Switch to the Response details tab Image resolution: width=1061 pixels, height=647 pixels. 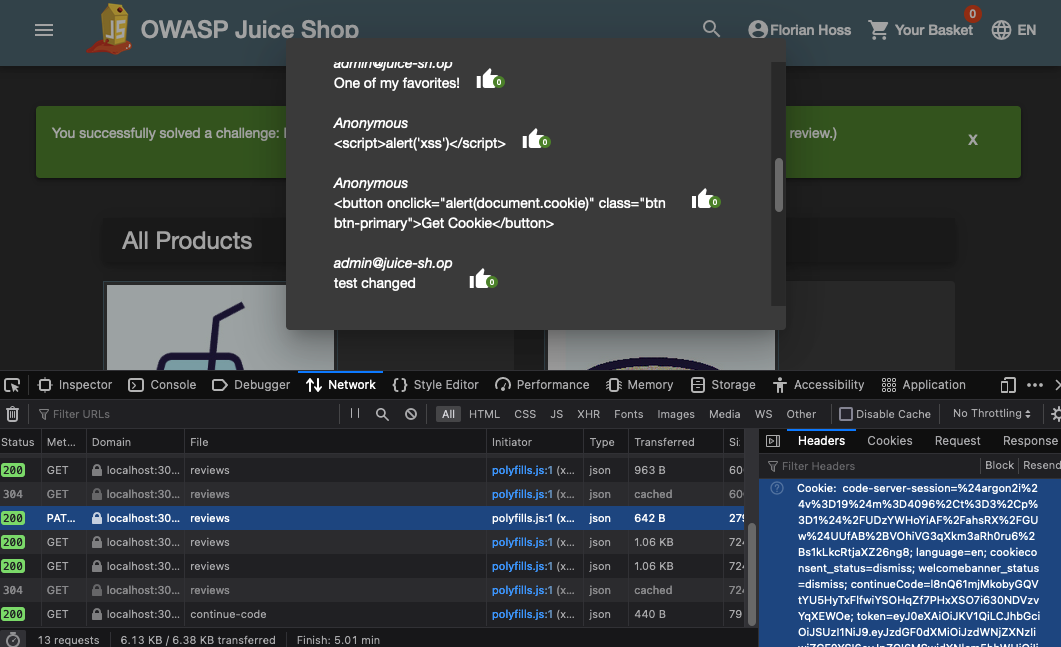click(x=1030, y=441)
